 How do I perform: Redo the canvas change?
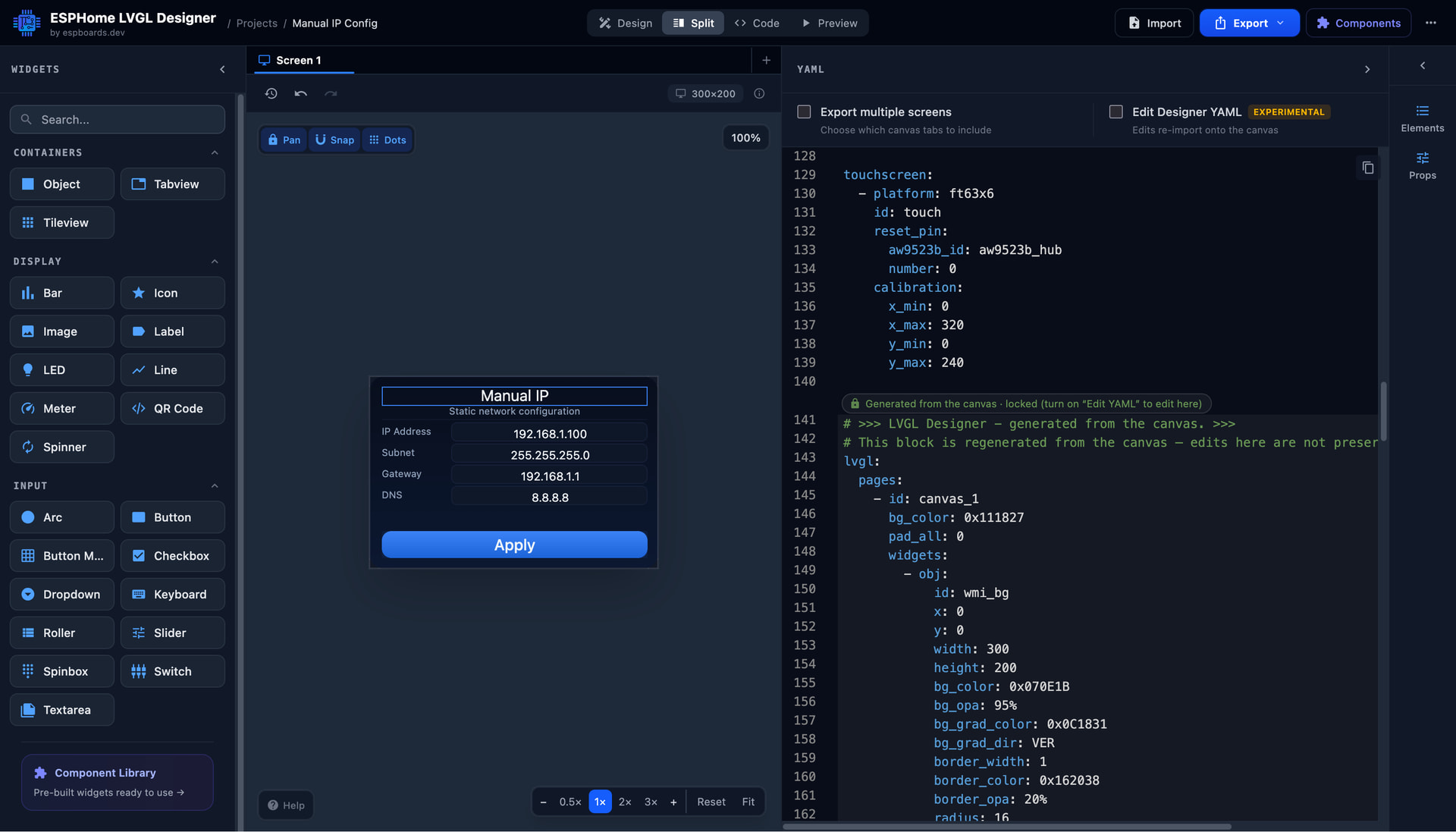point(331,93)
